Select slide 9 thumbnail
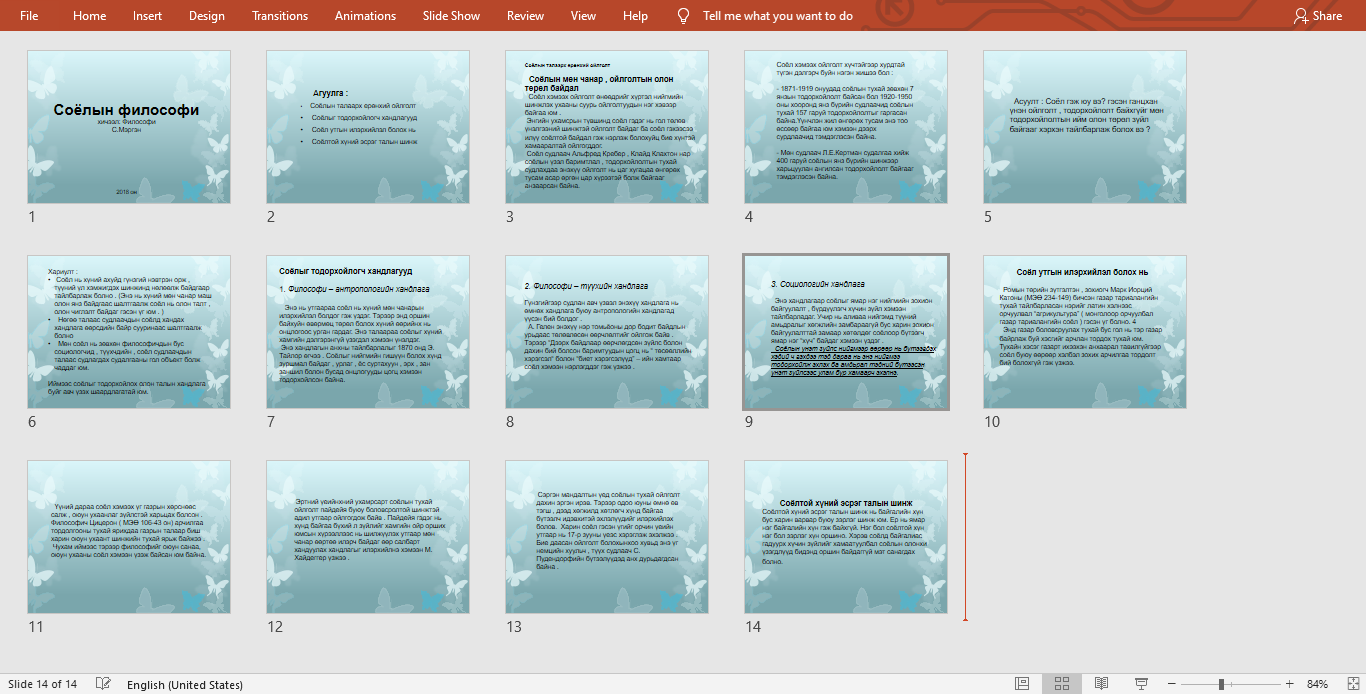The height and width of the screenshot is (694, 1366). click(x=846, y=332)
